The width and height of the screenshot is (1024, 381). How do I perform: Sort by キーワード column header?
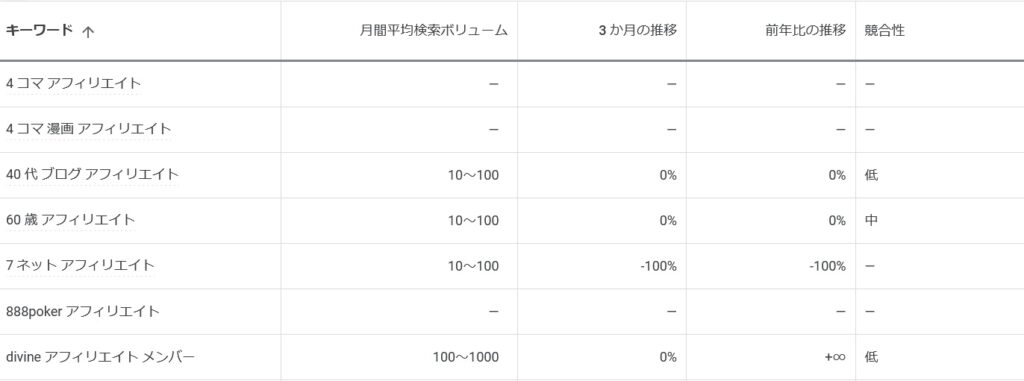[39, 31]
